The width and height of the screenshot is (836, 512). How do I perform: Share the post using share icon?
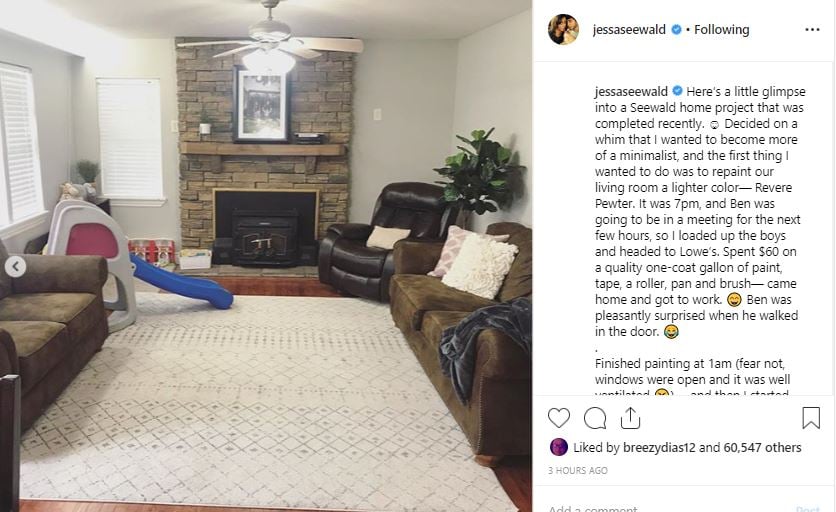click(630, 418)
